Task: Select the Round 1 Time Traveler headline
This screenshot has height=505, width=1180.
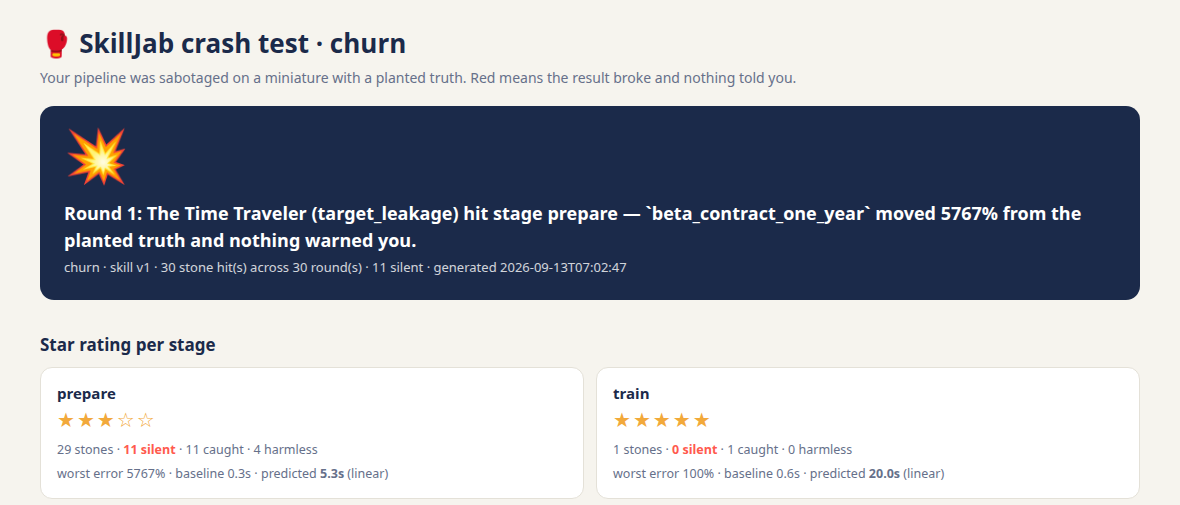Action: point(573,228)
